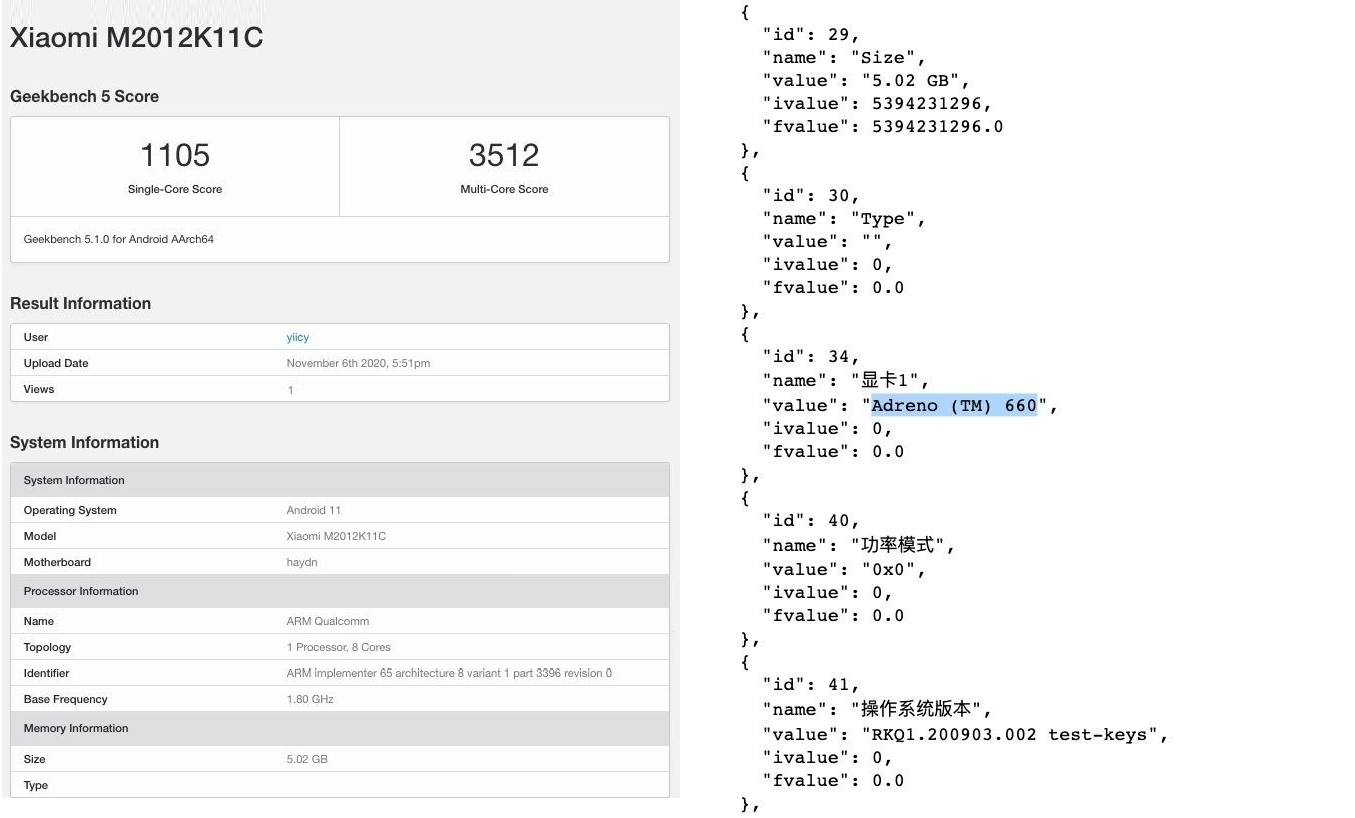Click the System Information section heading above the table

click(x=84, y=443)
